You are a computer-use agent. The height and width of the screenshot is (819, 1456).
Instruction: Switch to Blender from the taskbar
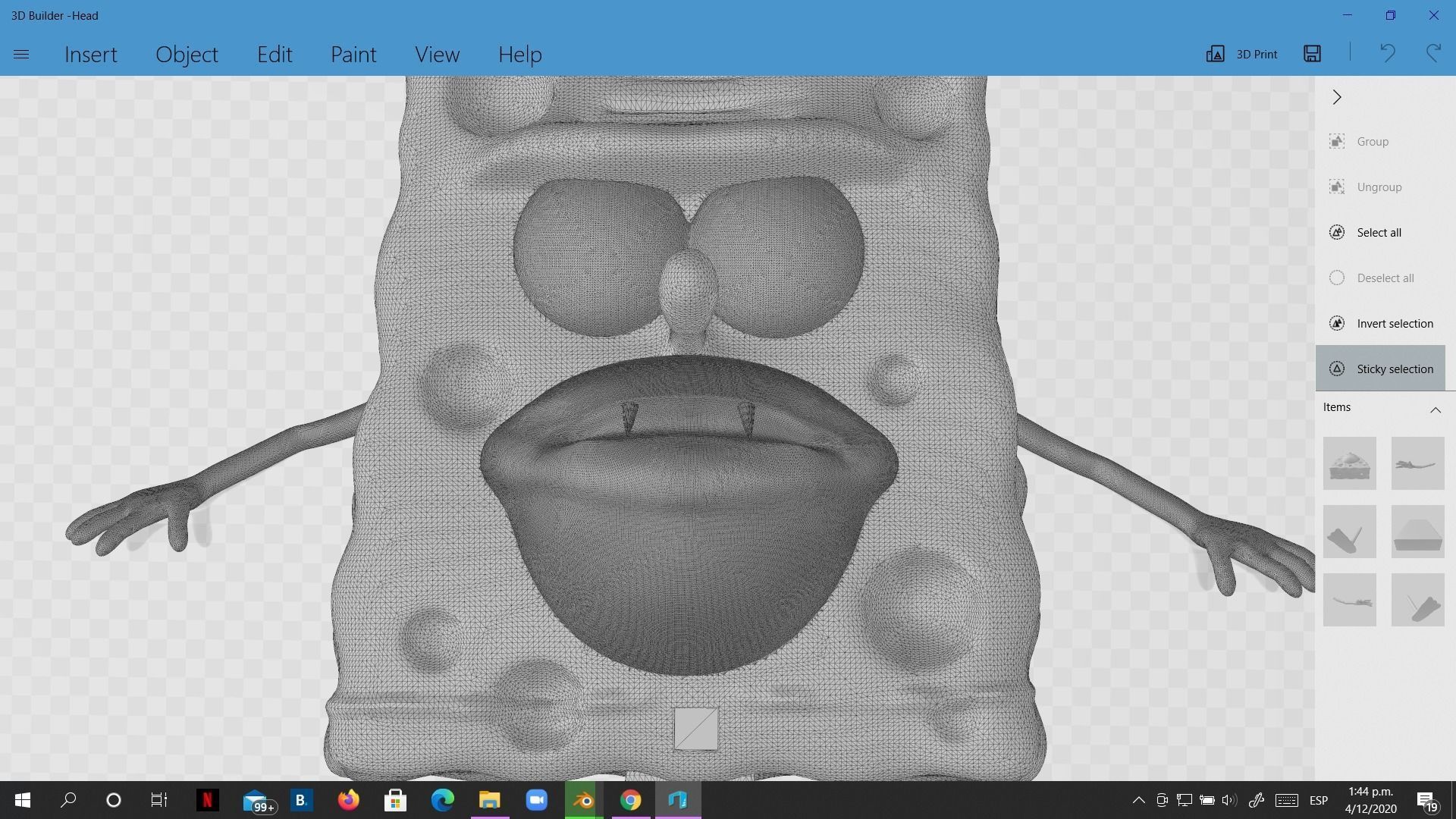(x=584, y=800)
